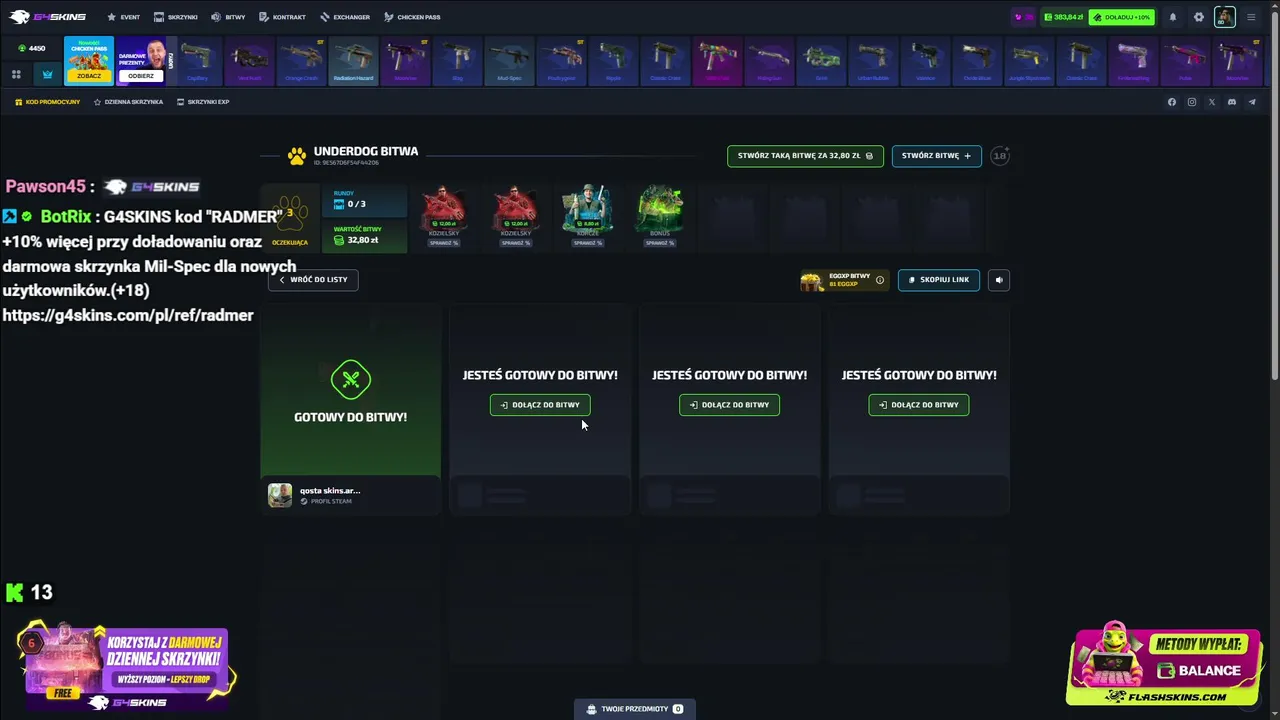Switch live drops to top crown filter
The width and height of the screenshot is (1280, 720).
(x=48, y=74)
